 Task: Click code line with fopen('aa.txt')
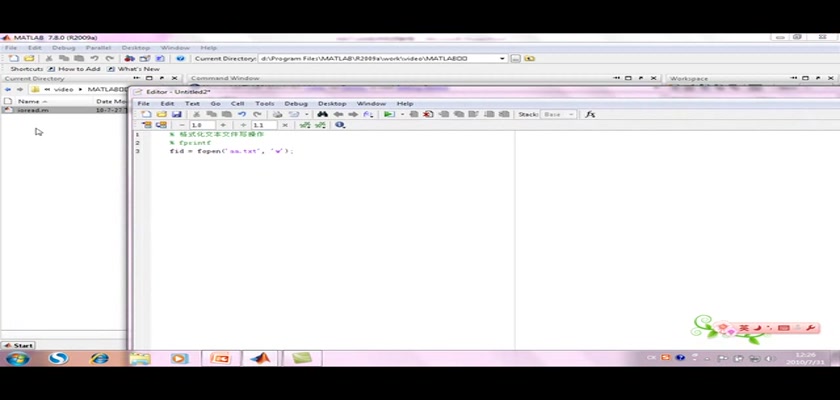(232, 152)
